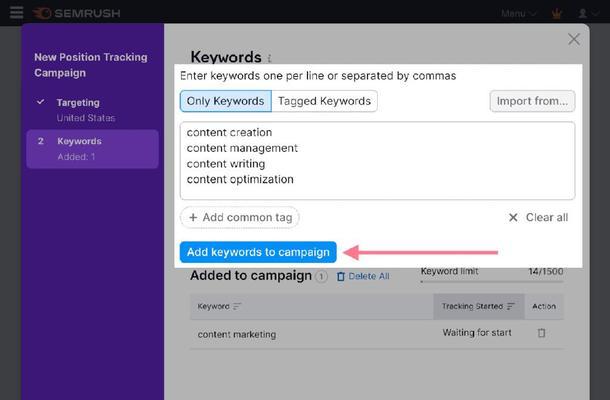Click inside the keywords text area
Viewport: 610px width, 400px height.
click(x=377, y=161)
